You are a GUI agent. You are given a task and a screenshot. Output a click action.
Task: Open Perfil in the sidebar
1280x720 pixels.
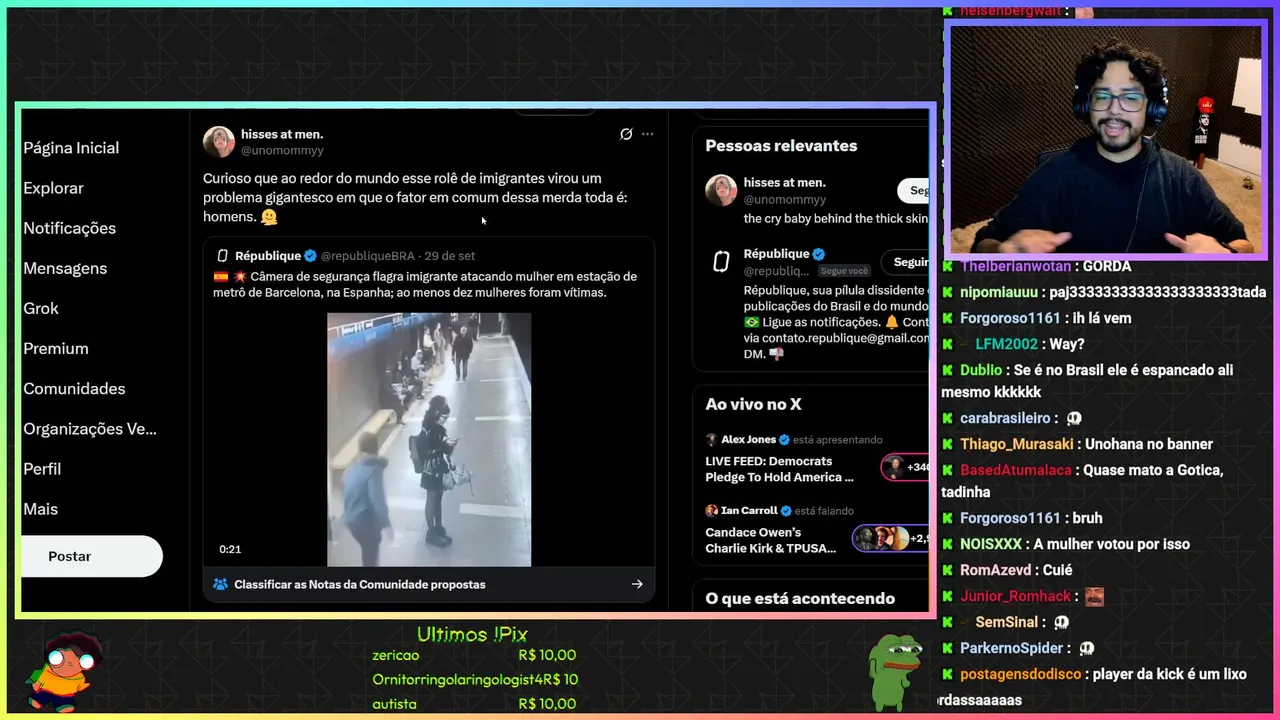(42, 468)
